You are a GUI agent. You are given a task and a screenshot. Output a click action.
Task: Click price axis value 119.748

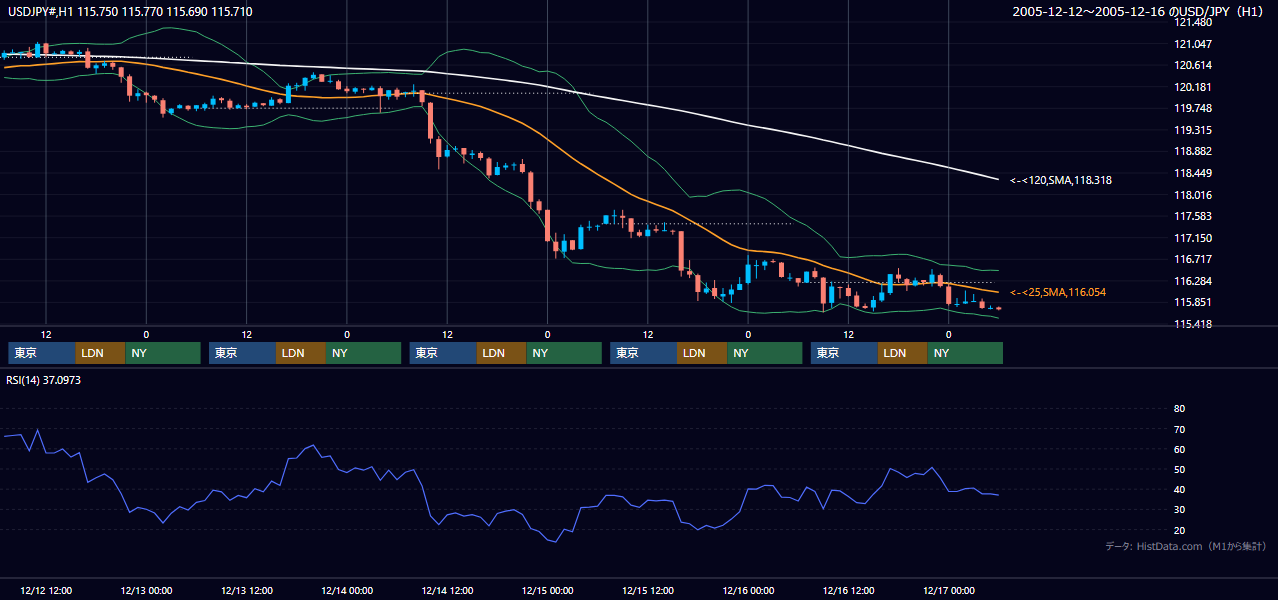[x=1192, y=109]
